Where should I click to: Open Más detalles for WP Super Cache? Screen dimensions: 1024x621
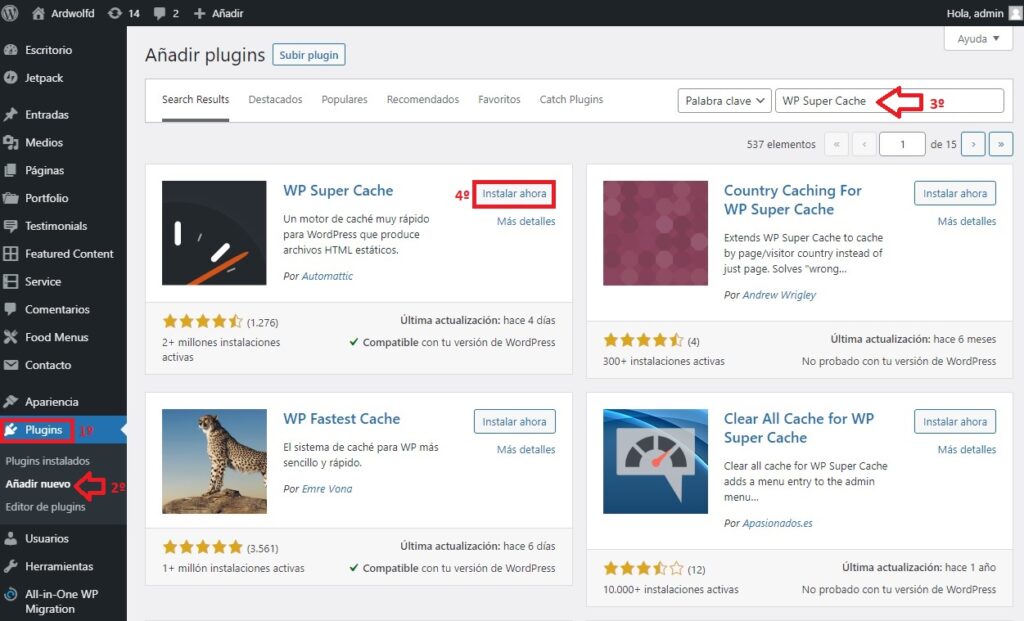(526, 221)
